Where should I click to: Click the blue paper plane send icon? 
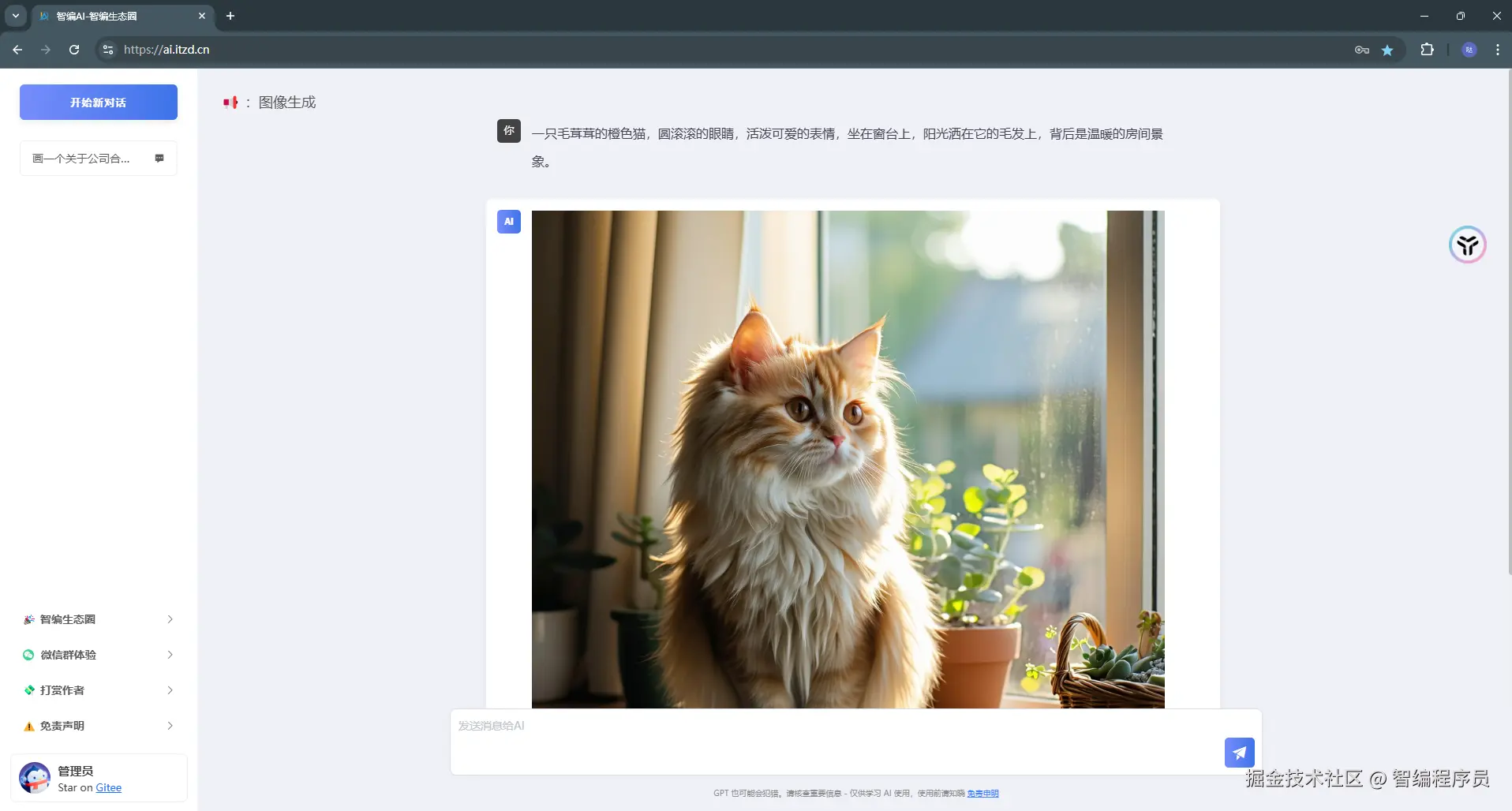1238,753
